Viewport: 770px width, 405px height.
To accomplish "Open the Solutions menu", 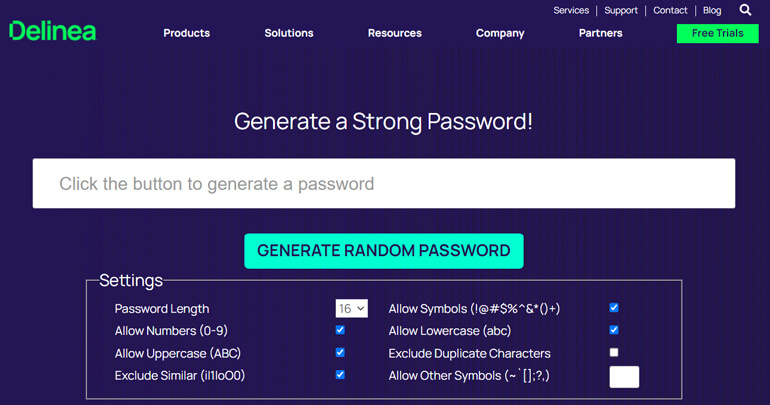I will [x=289, y=33].
